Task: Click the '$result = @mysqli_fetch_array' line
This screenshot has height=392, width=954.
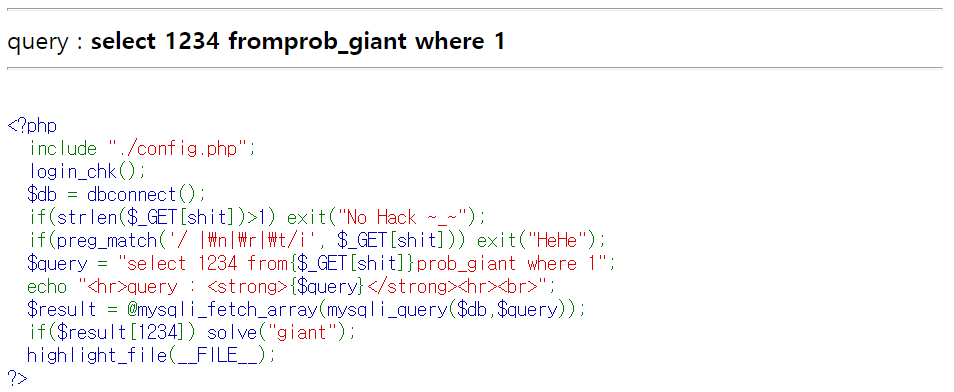Action: [x=307, y=310]
